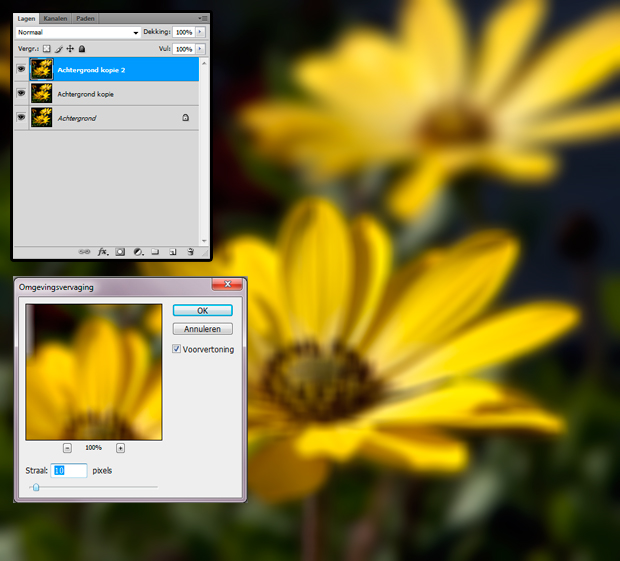Switch to the Paden tab
This screenshot has height=561, width=620.
click(x=85, y=19)
